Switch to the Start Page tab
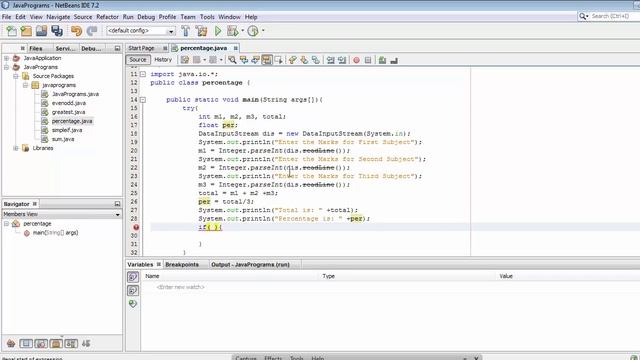Image resolution: width=640 pixels, height=360 pixels. click(141, 48)
